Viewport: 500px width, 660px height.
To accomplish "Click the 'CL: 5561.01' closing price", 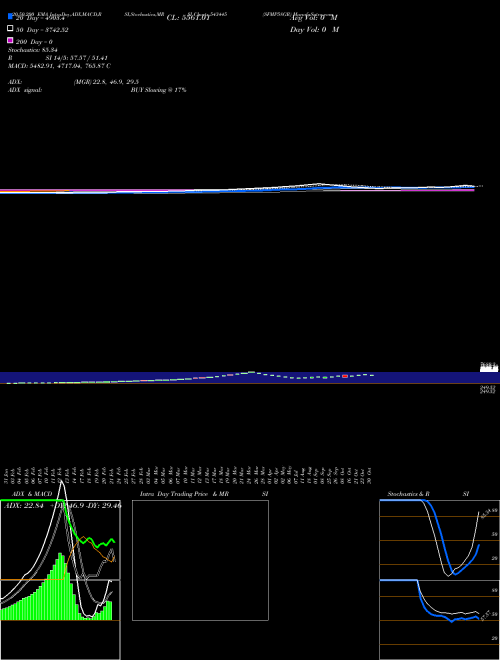I will [x=188, y=18].
